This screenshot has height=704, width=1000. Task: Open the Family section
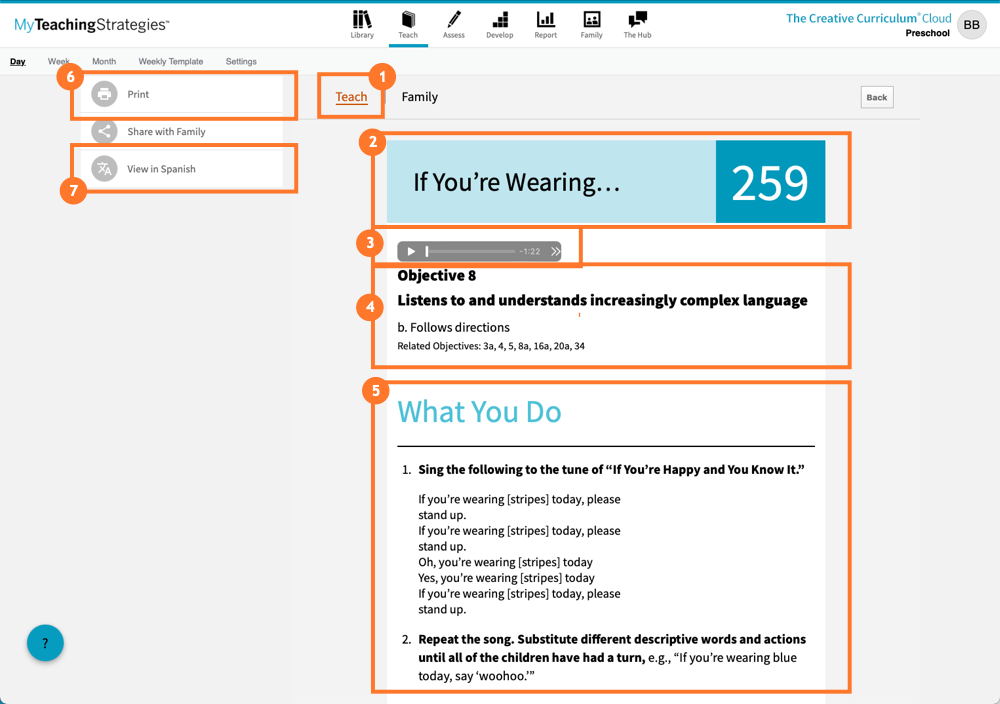591,24
